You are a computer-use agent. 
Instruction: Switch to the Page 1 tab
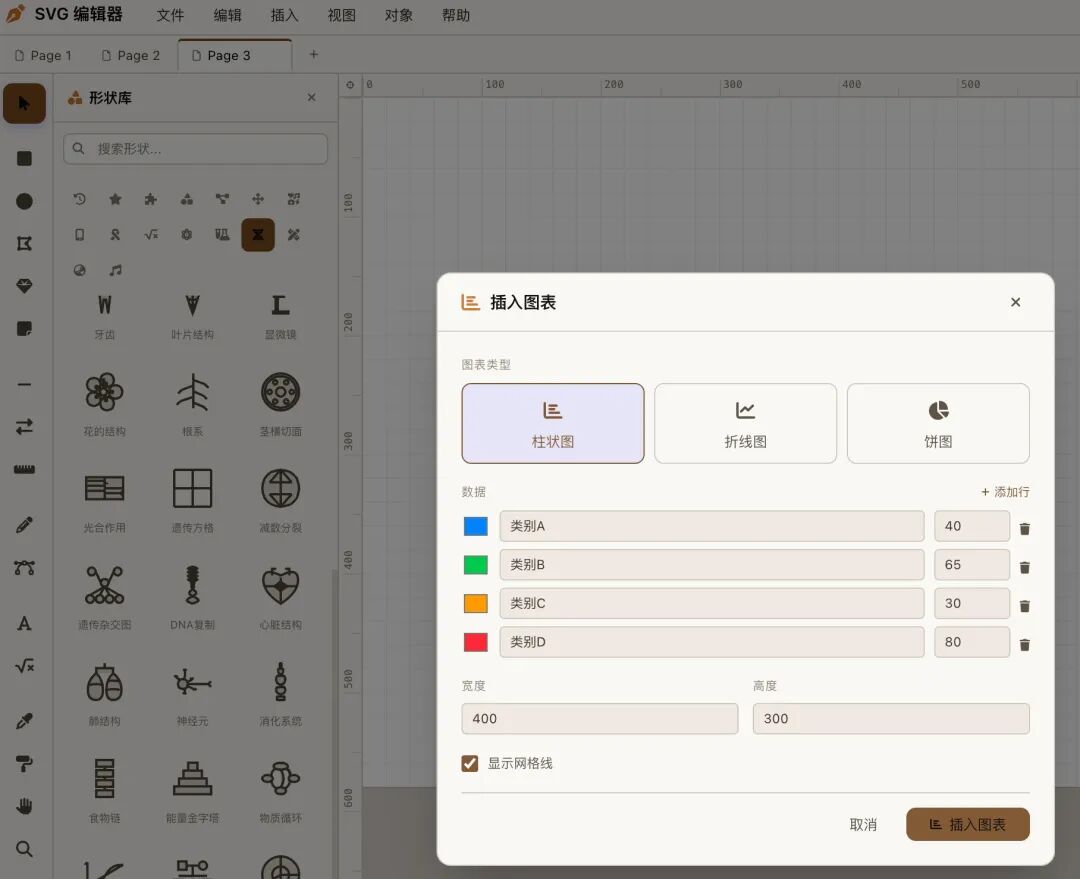tap(43, 56)
